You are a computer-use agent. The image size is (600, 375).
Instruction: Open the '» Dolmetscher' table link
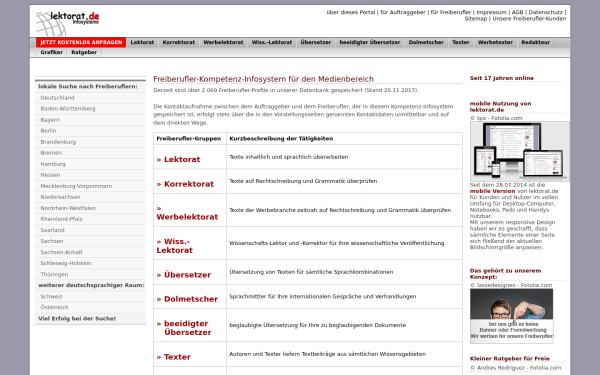[187, 299]
